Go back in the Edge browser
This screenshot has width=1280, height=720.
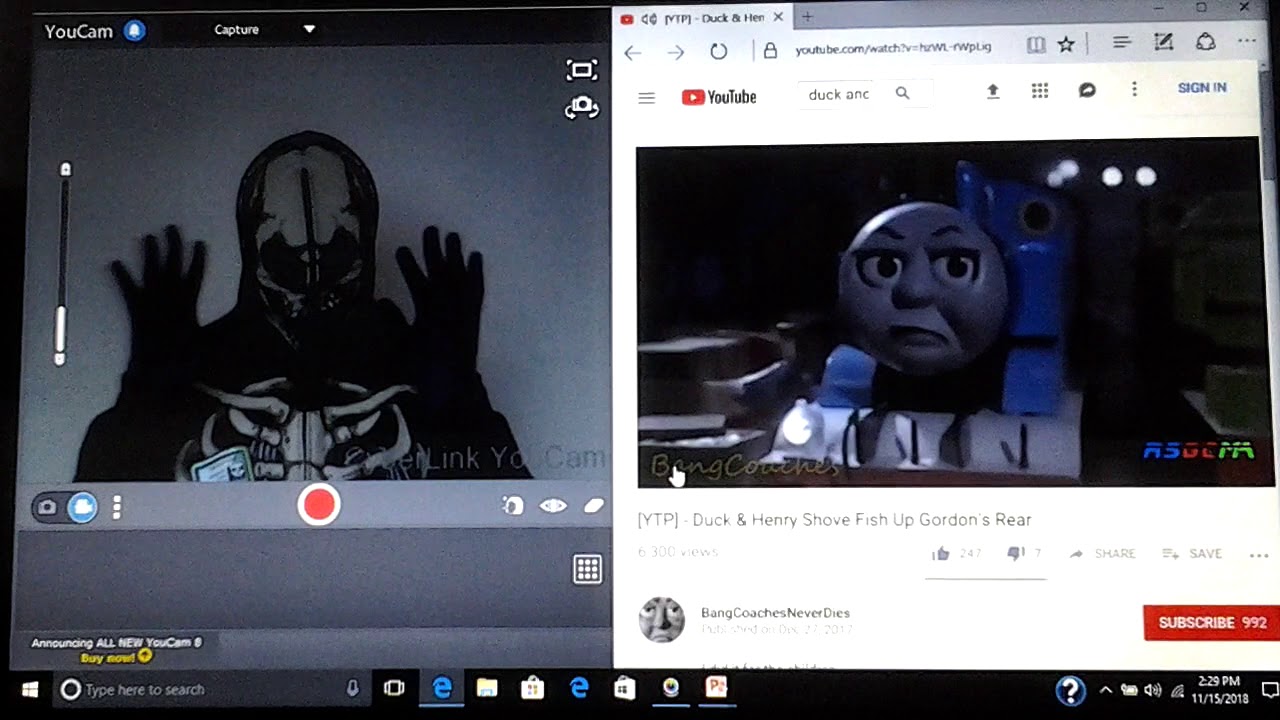point(632,52)
